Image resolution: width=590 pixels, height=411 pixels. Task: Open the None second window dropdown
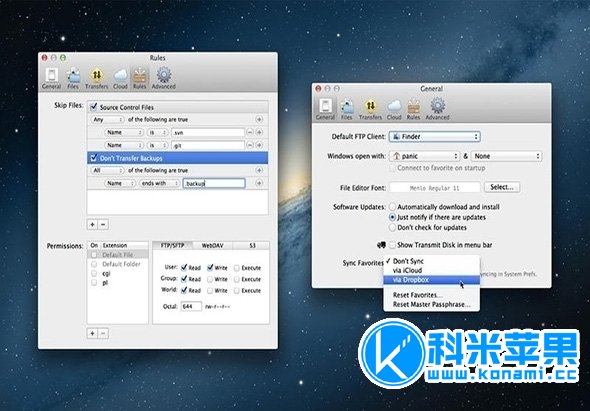506,156
